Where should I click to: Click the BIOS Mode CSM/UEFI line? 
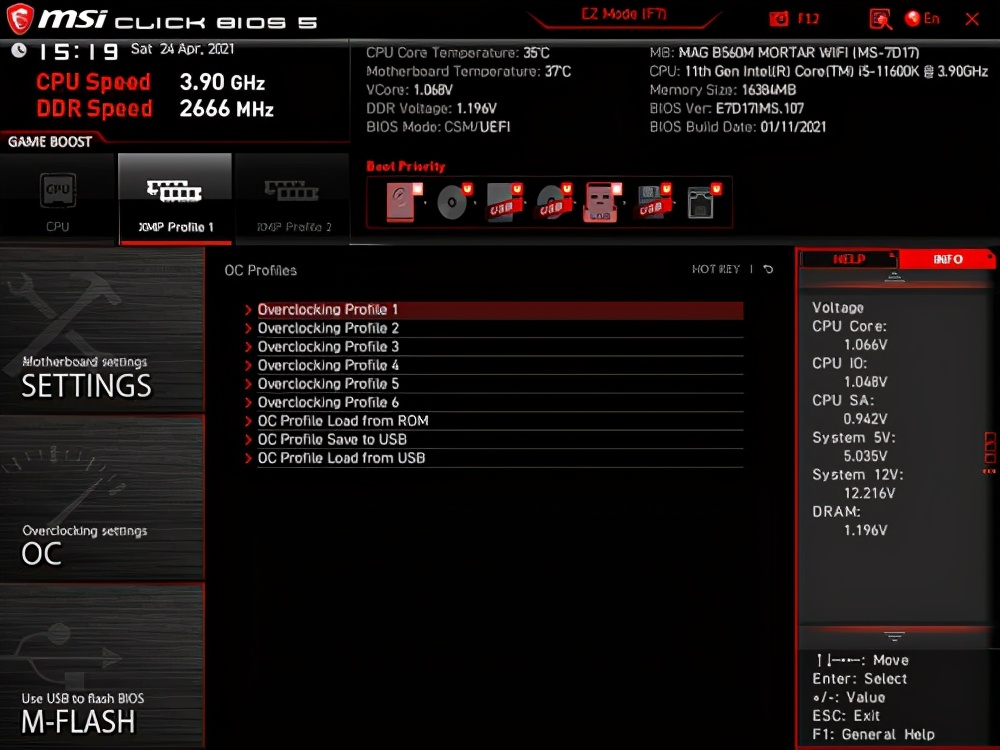point(438,127)
